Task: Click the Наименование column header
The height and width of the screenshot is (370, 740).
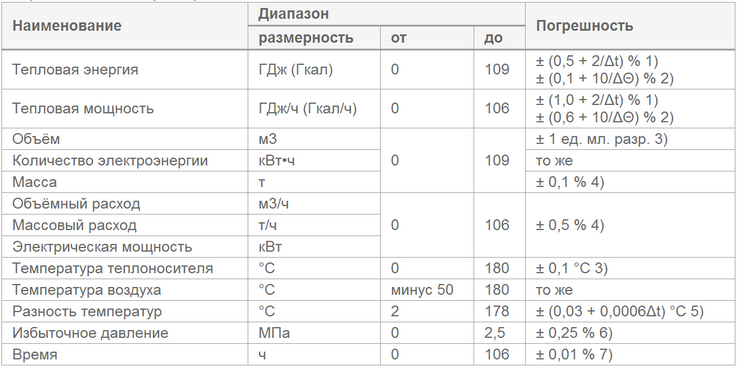Action: click(x=125, y=25)
